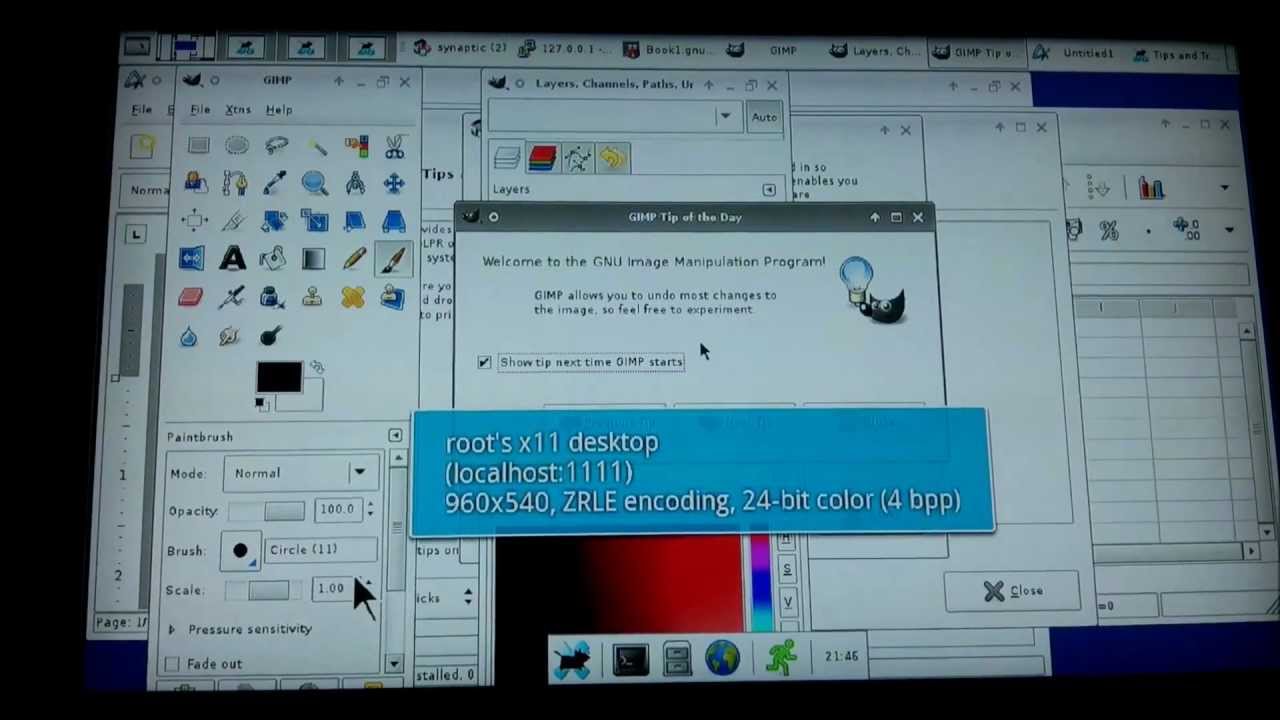
Task: Open Xtns menu in GIMP toolbox
Action: [x=238, y=109]
